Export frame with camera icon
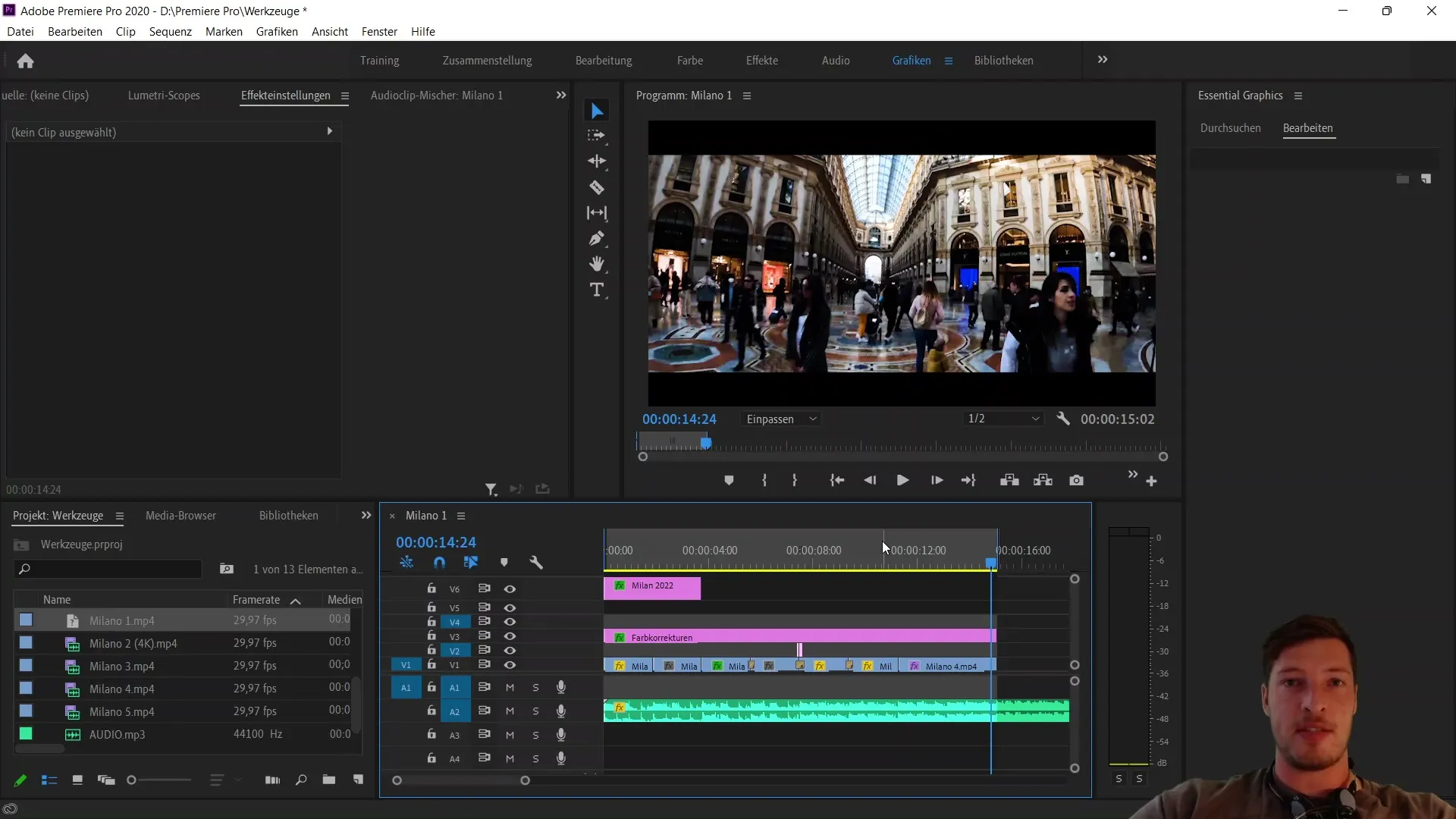Image resolution: width=1456 pixels, height=819 pixels. 1076,480
